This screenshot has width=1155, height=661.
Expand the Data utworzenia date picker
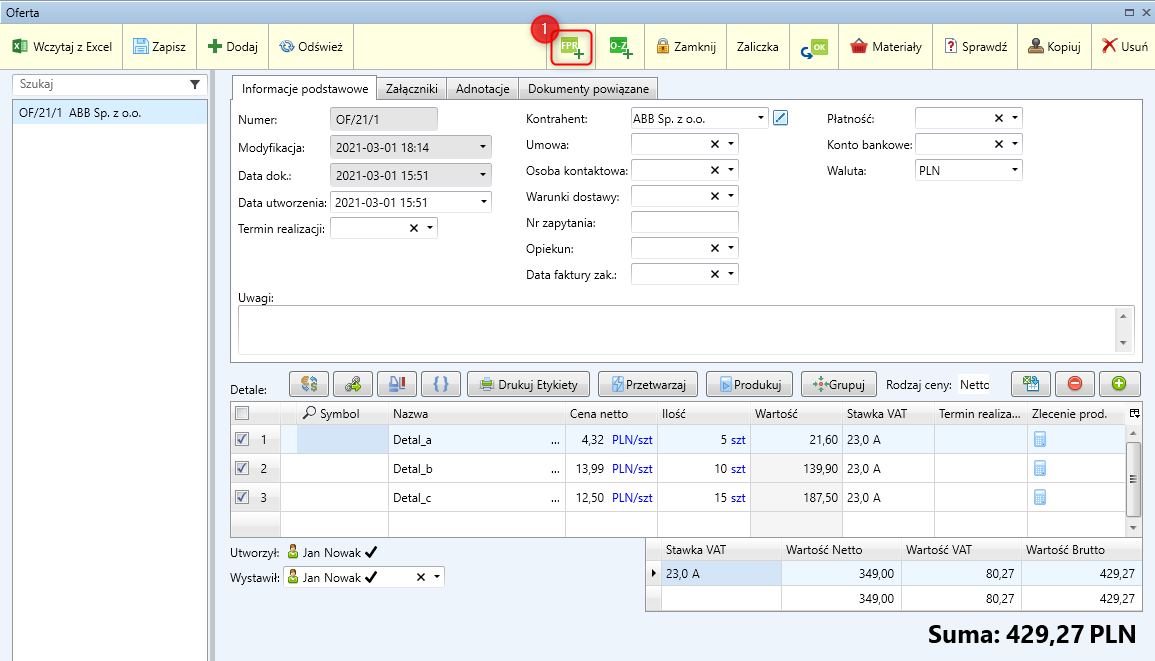pos(484,202)
